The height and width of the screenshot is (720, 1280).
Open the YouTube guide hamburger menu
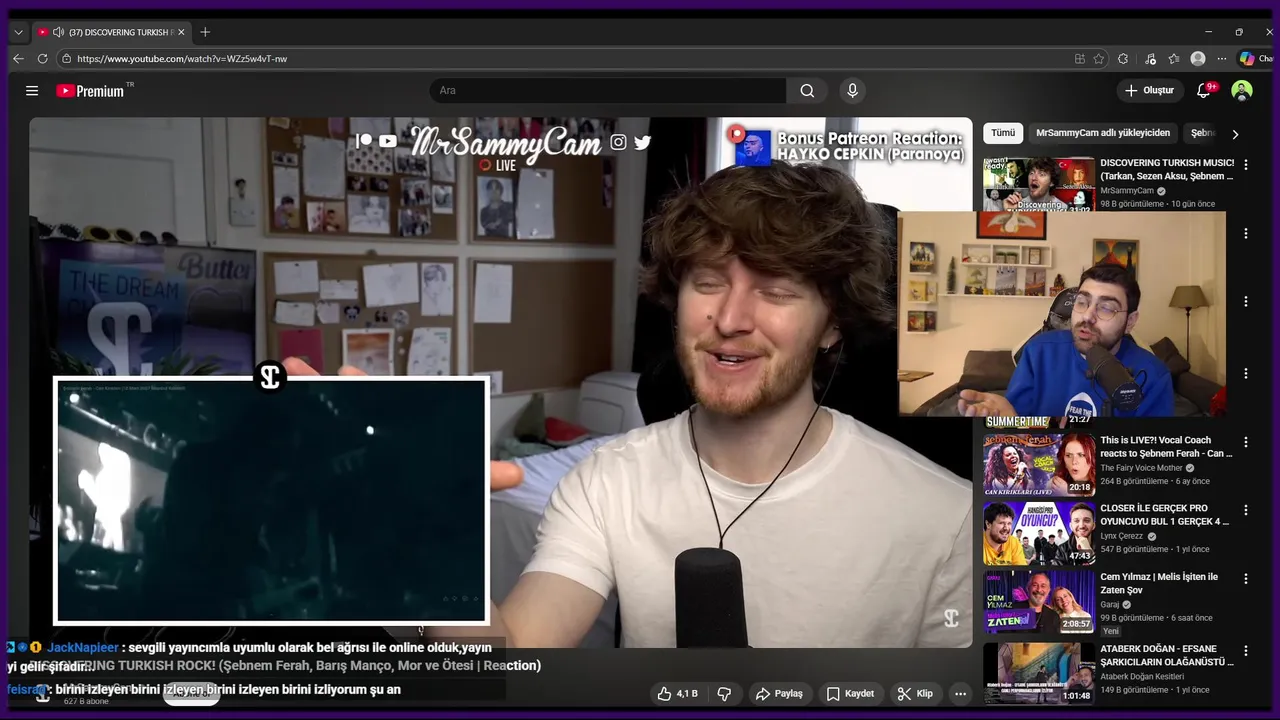pos(32,91)
